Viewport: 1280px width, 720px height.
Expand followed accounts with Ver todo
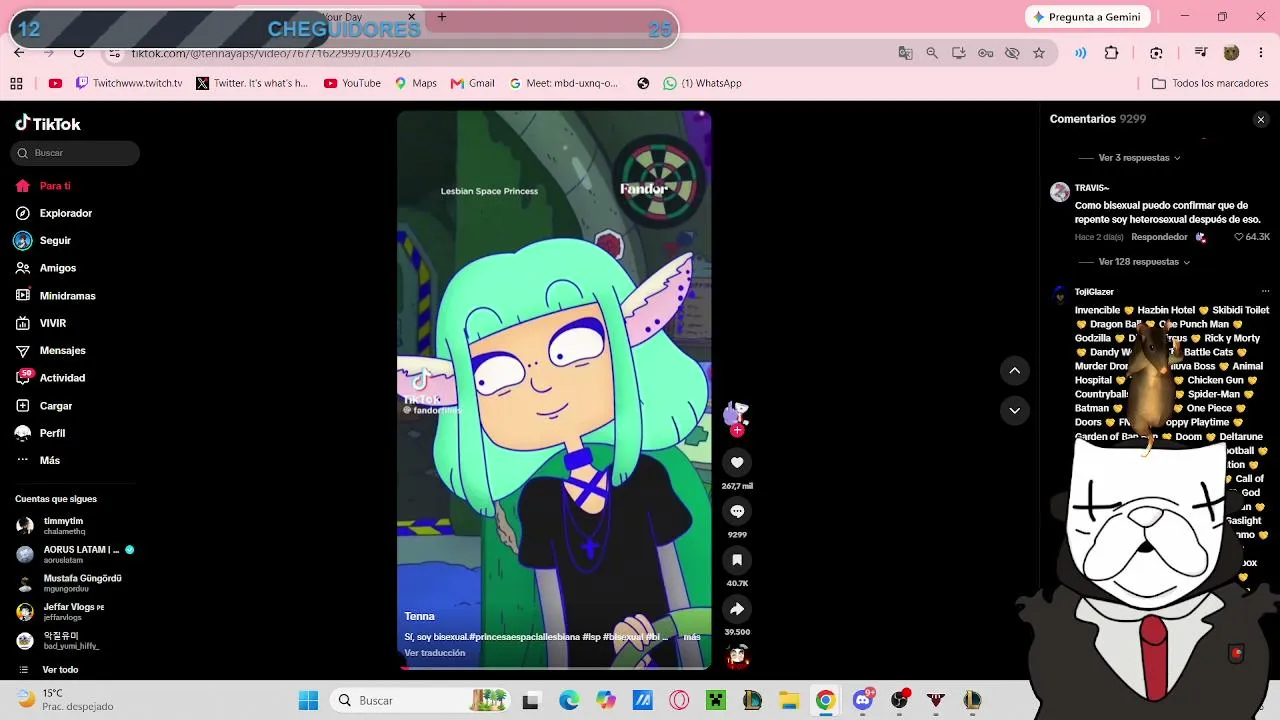click(x=60, y=670)
